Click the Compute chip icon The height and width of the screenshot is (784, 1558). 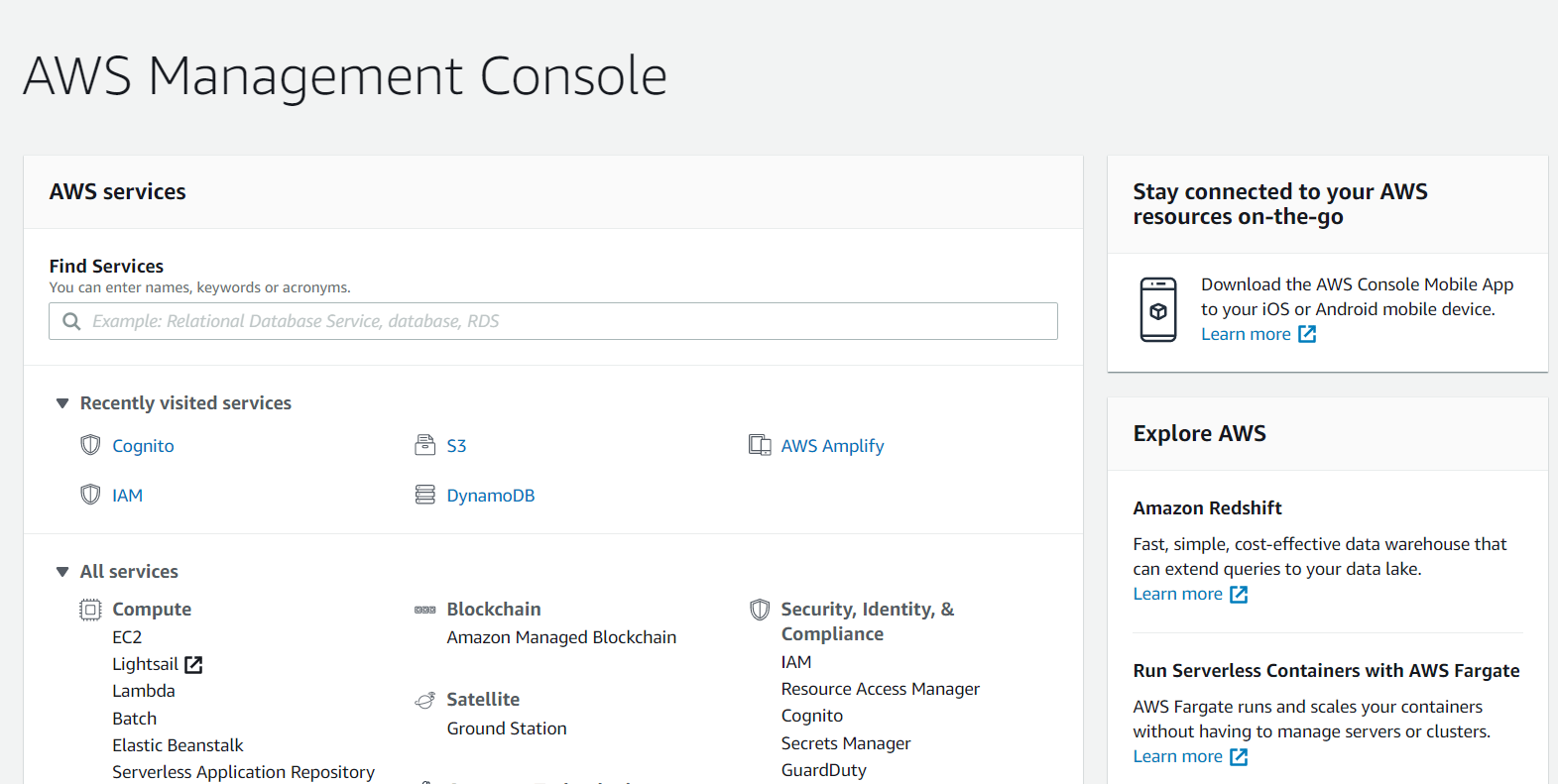[x=90, y=610]
